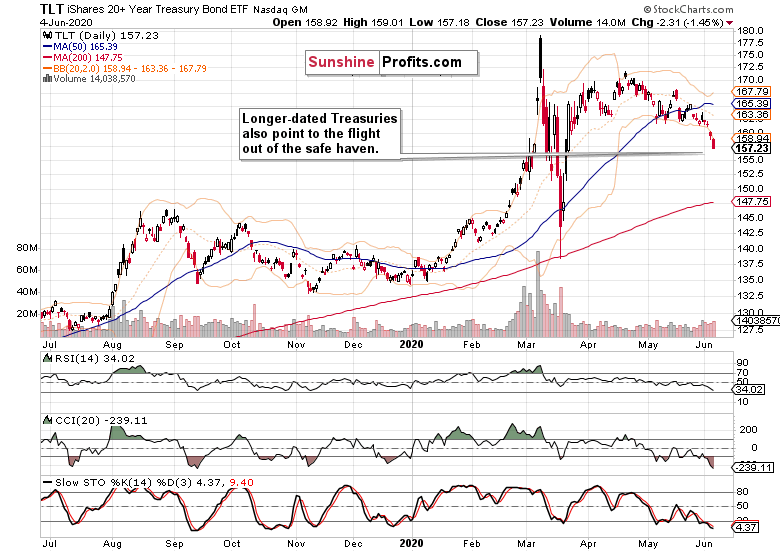This screenshot has height=552, width=780.
Task: Click the TLT candlestick legend icon
Action: (x=47, y=35)
